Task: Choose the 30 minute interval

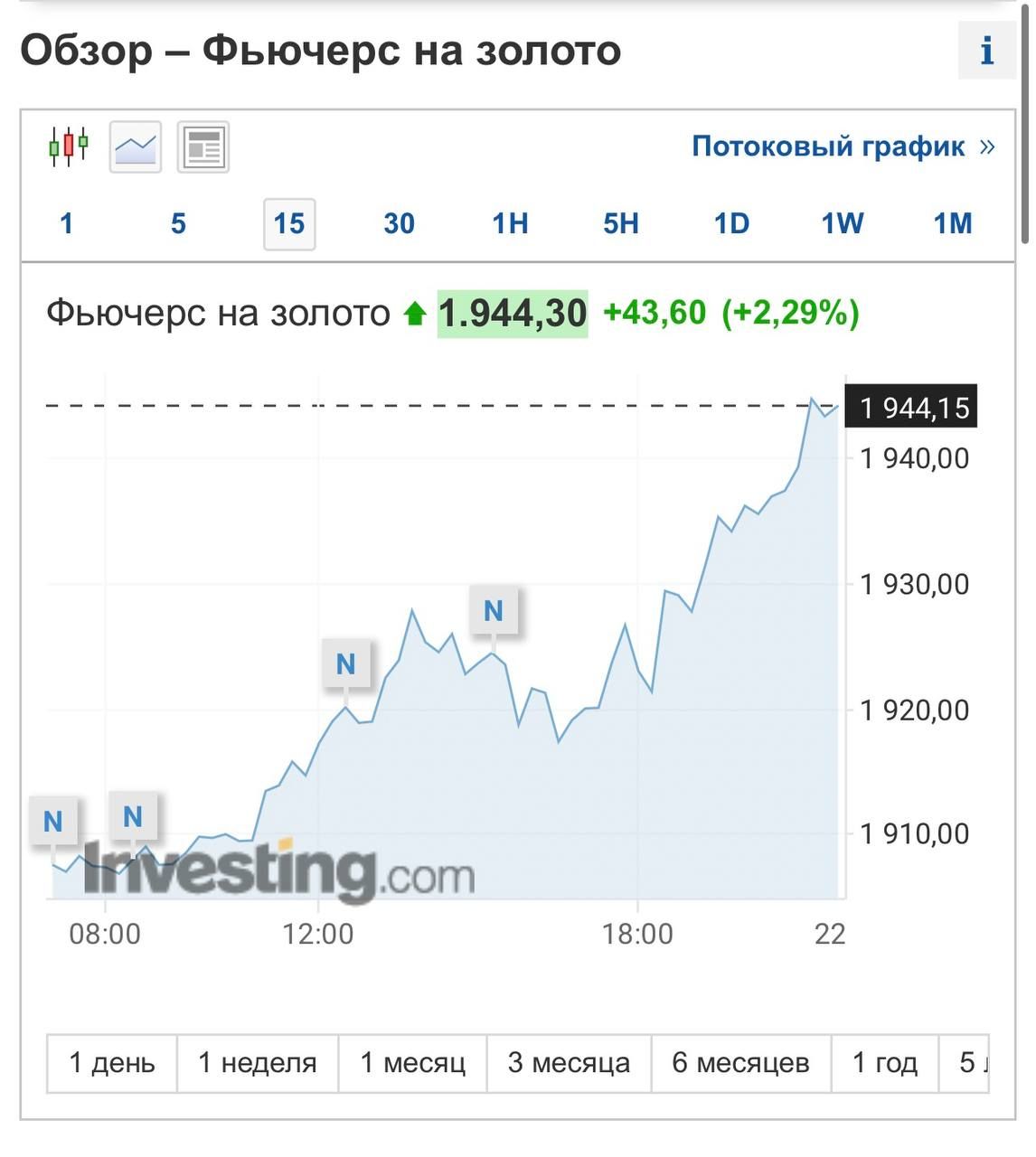Action: pyautogui.click(x=399, y=223)
